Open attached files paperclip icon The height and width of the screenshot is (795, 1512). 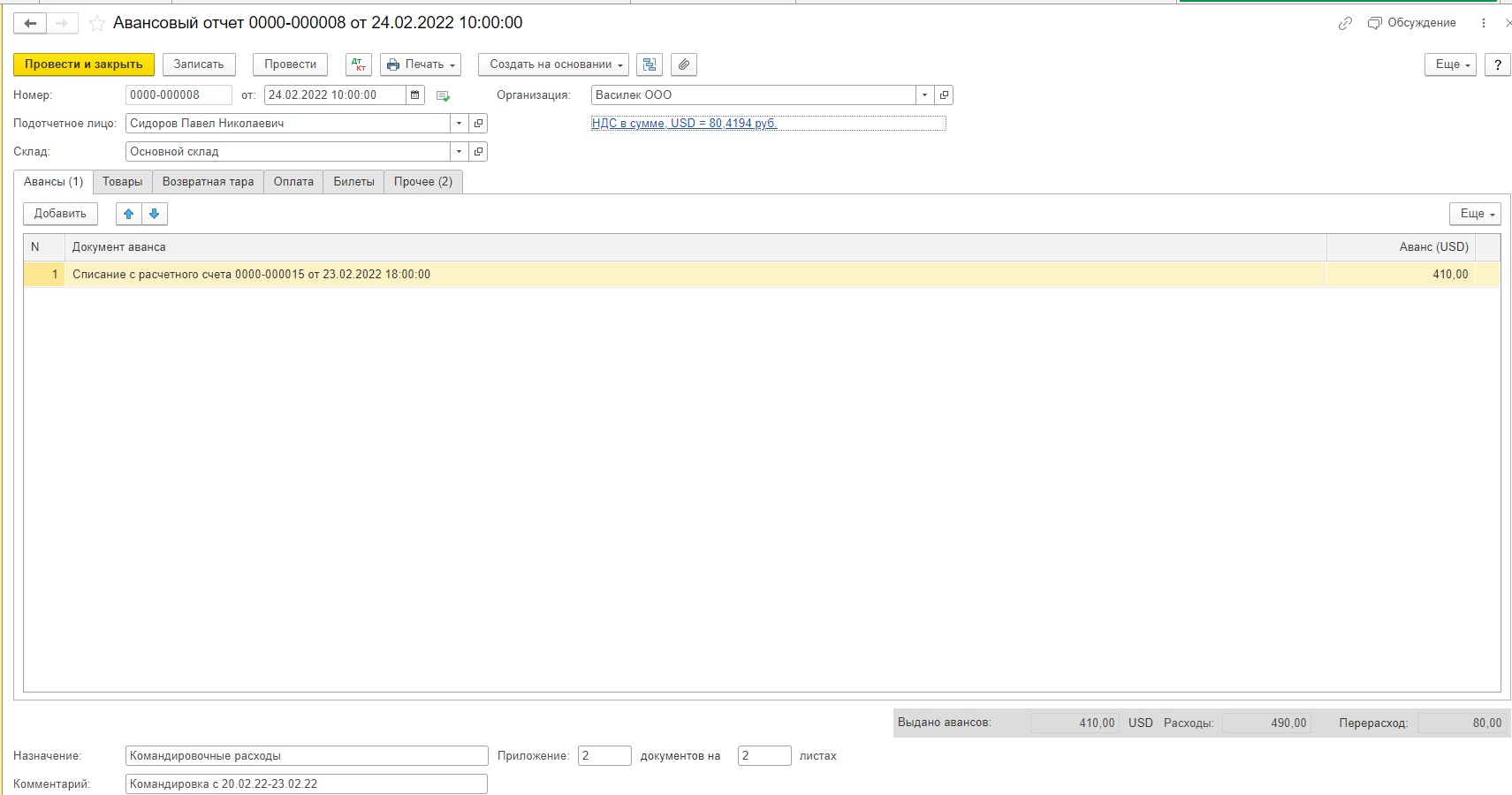pos(684,64)
